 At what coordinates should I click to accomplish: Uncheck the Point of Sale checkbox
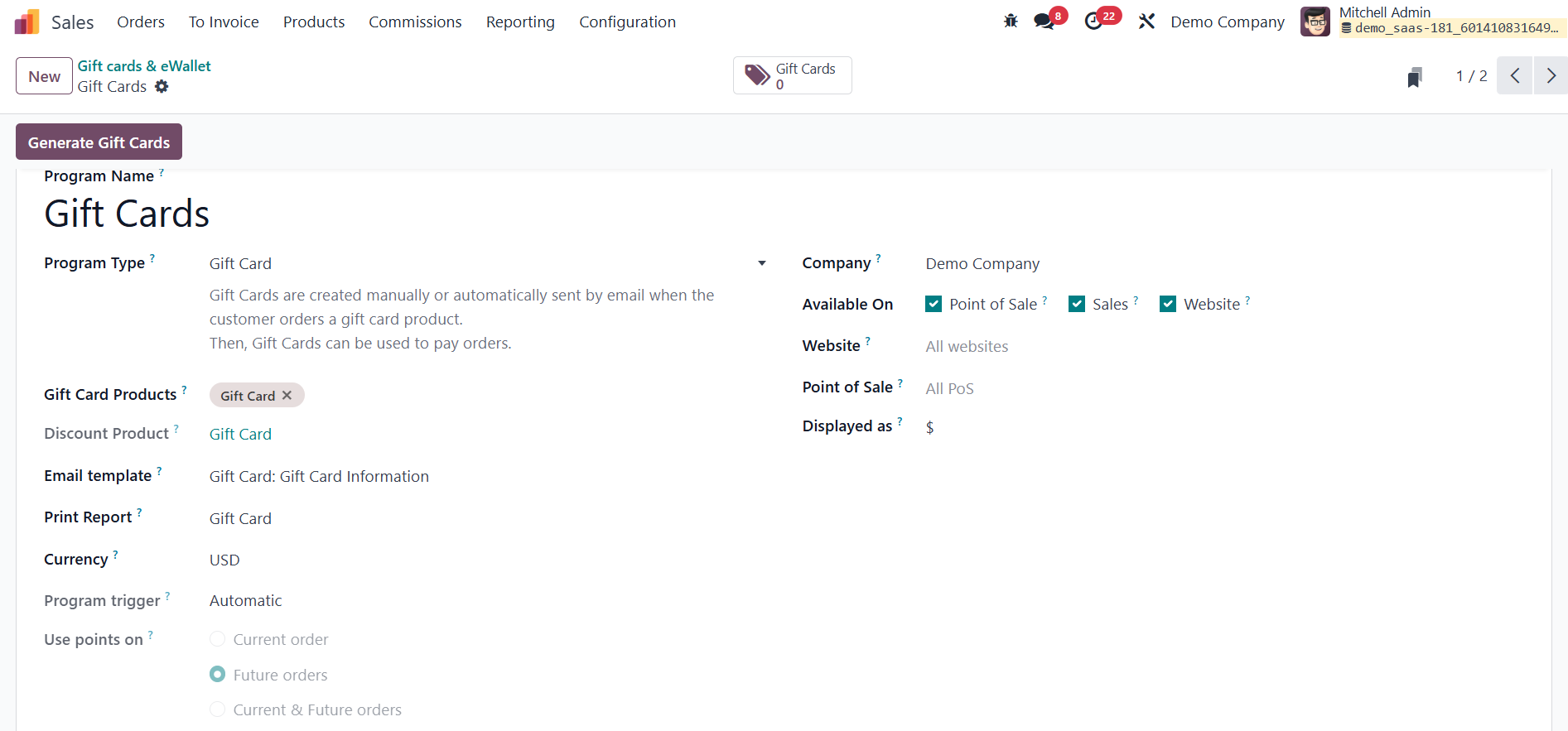[x=934, y=304]
